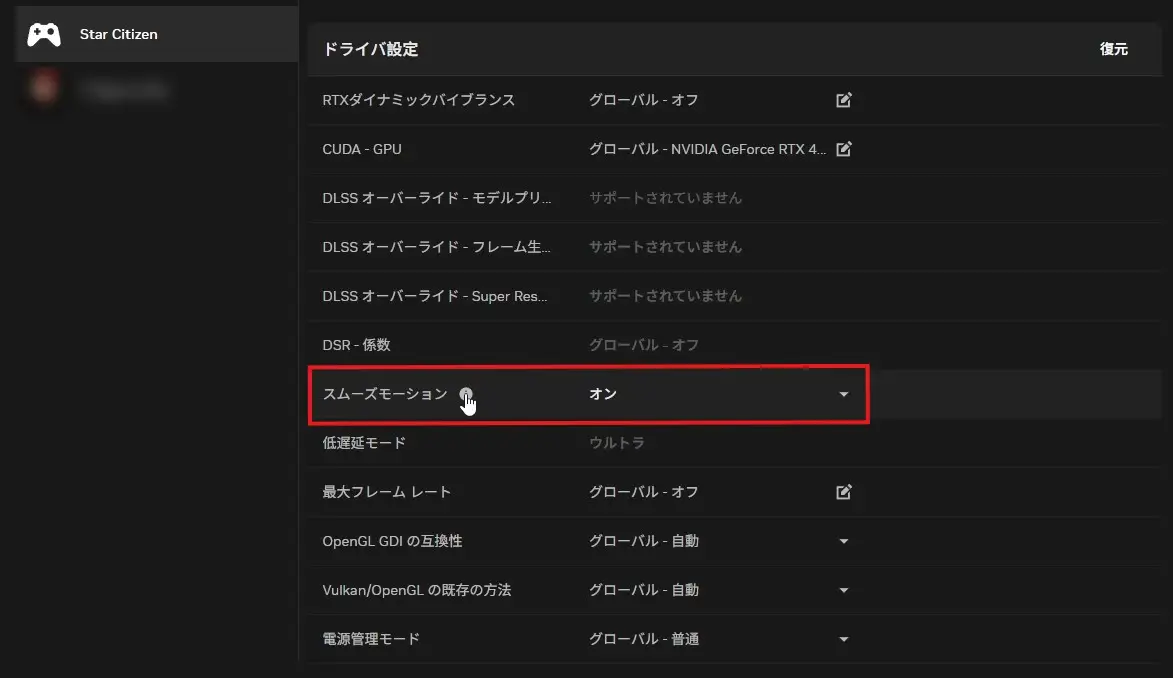This screenshot has height=678, width=1173.
Task: Expand the スムーズモーション dropdown arrow
Action: tap(844, 394)
